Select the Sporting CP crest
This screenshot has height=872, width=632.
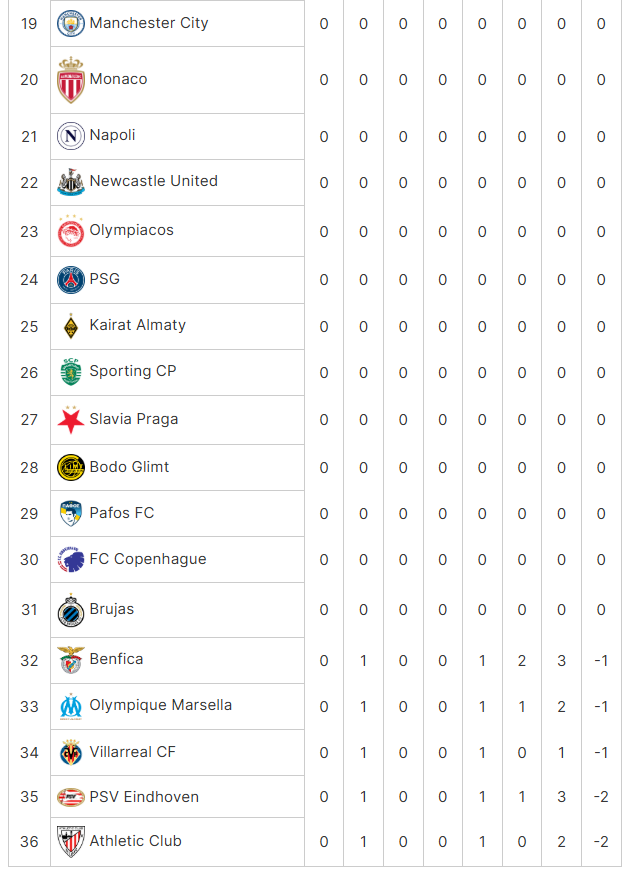click(71, 372)
